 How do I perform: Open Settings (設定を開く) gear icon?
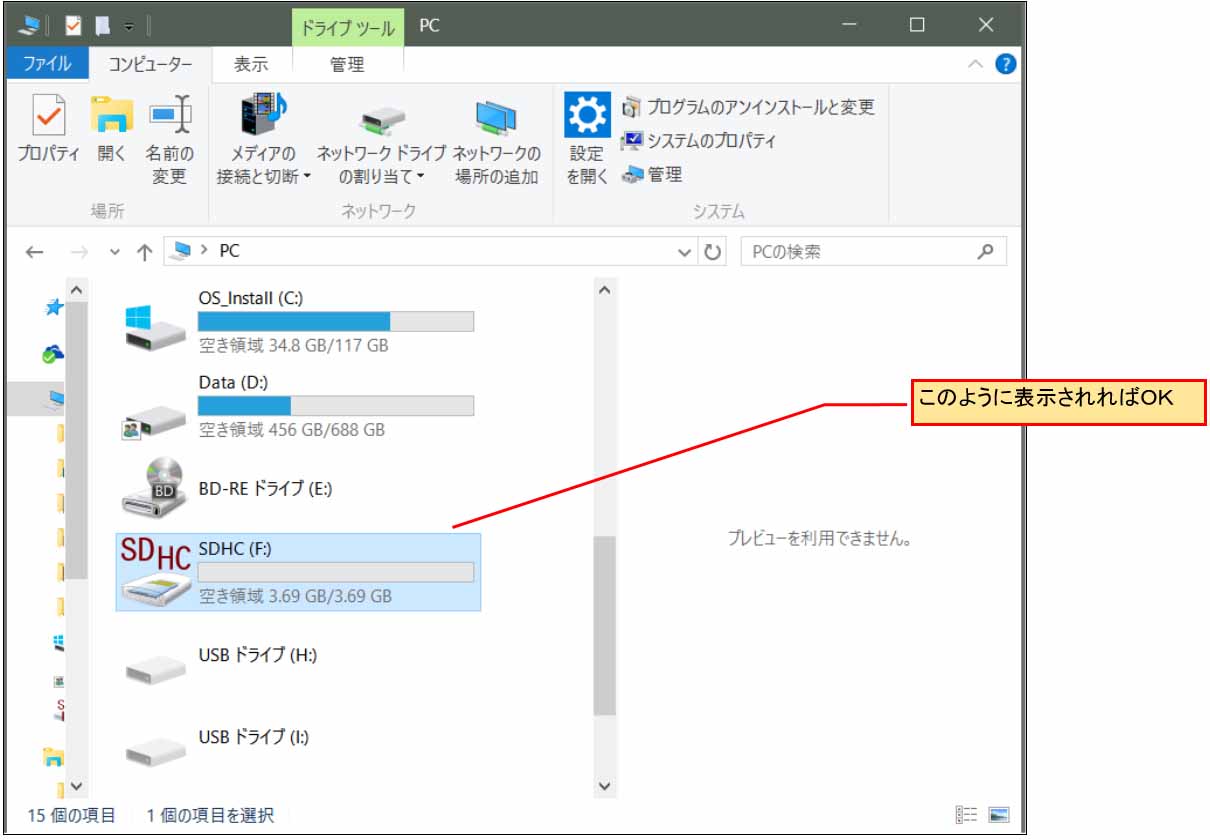pyautogui.click(x=586, y=117)
